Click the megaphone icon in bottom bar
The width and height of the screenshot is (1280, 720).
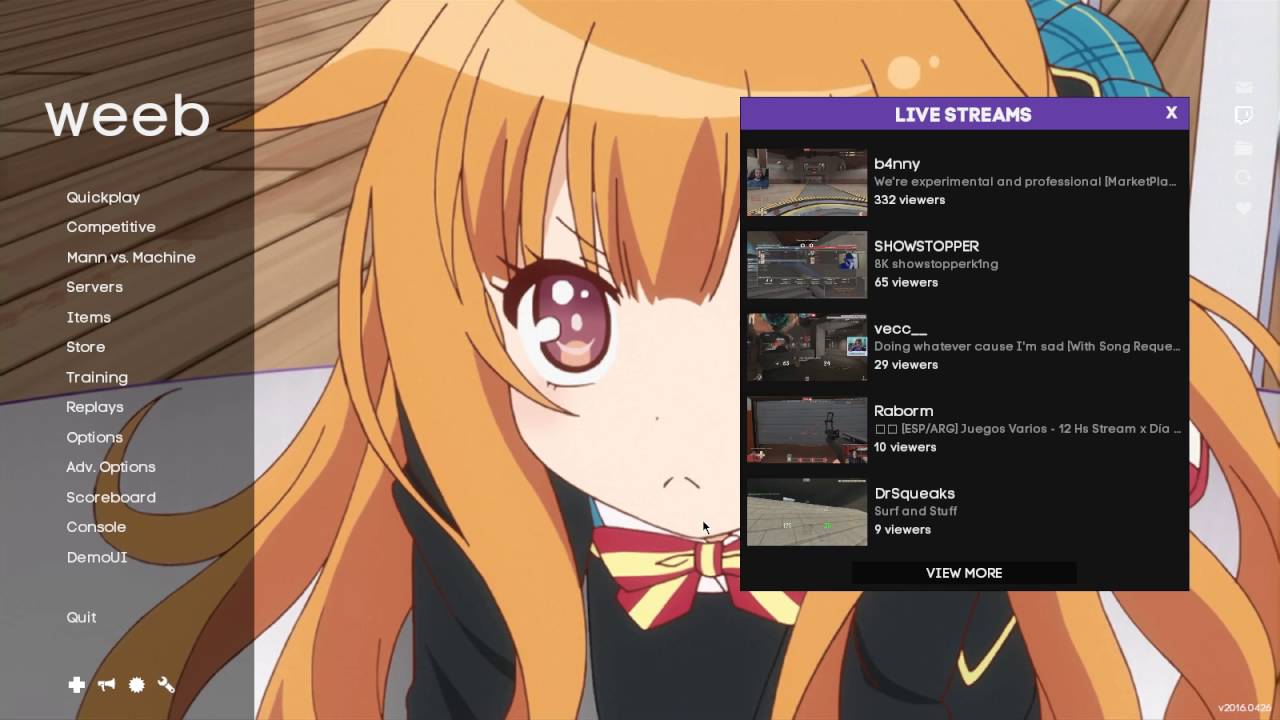[x=106, y=685]
